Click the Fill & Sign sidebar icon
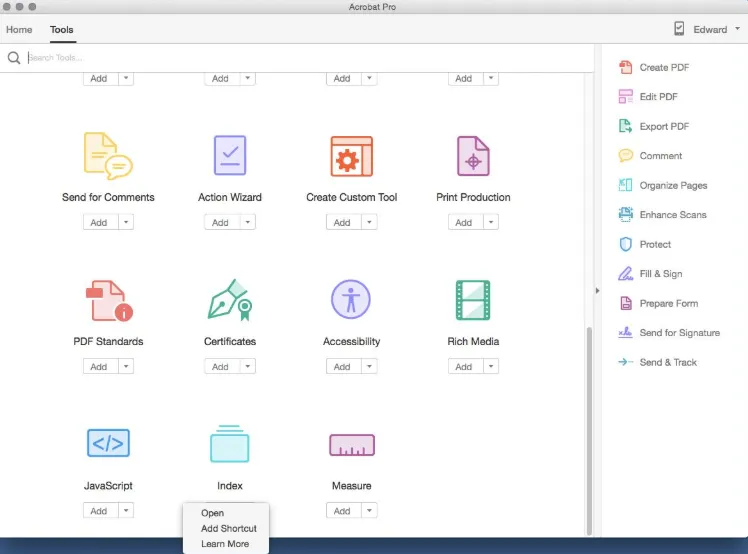Image resolution: width=748 pixels, height=554 pixels. coord(625,273)
